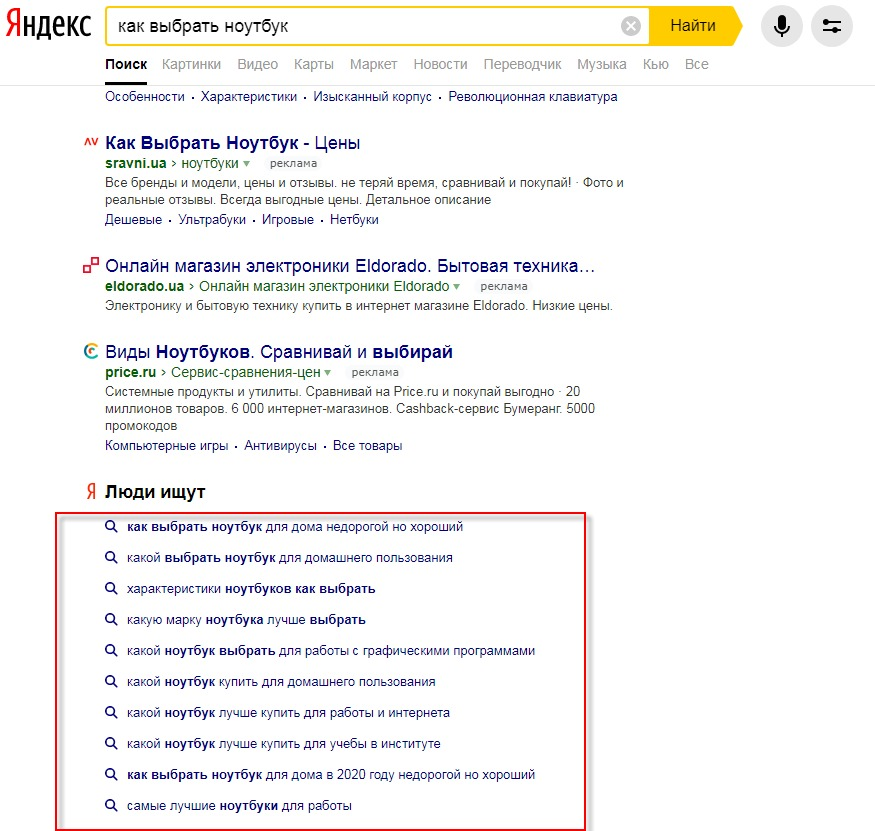
Task: Search 'какой ноутбук лучше купить для учебы в институте'
Action: point(284,743)
